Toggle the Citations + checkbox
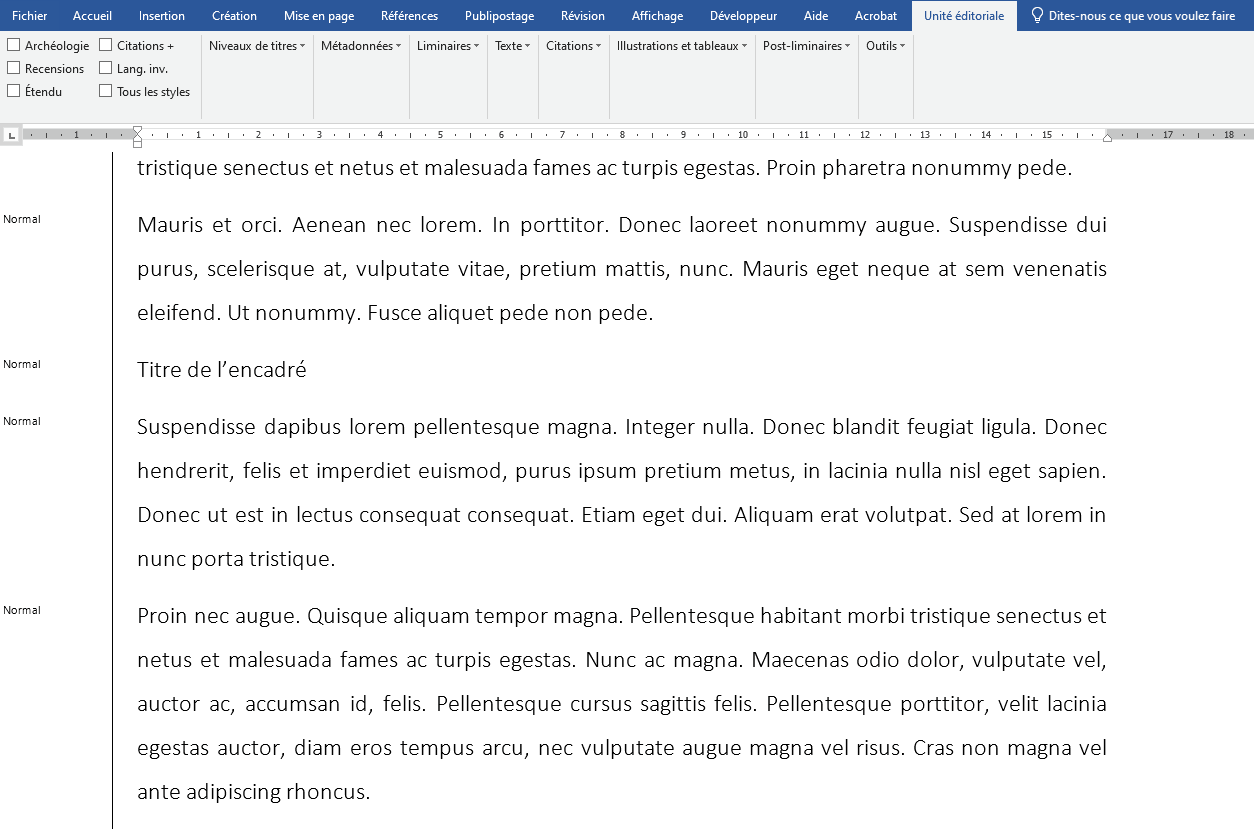The width and height of the screenshot is (1254, 829). pyautogui.click(x=106, y=45)
